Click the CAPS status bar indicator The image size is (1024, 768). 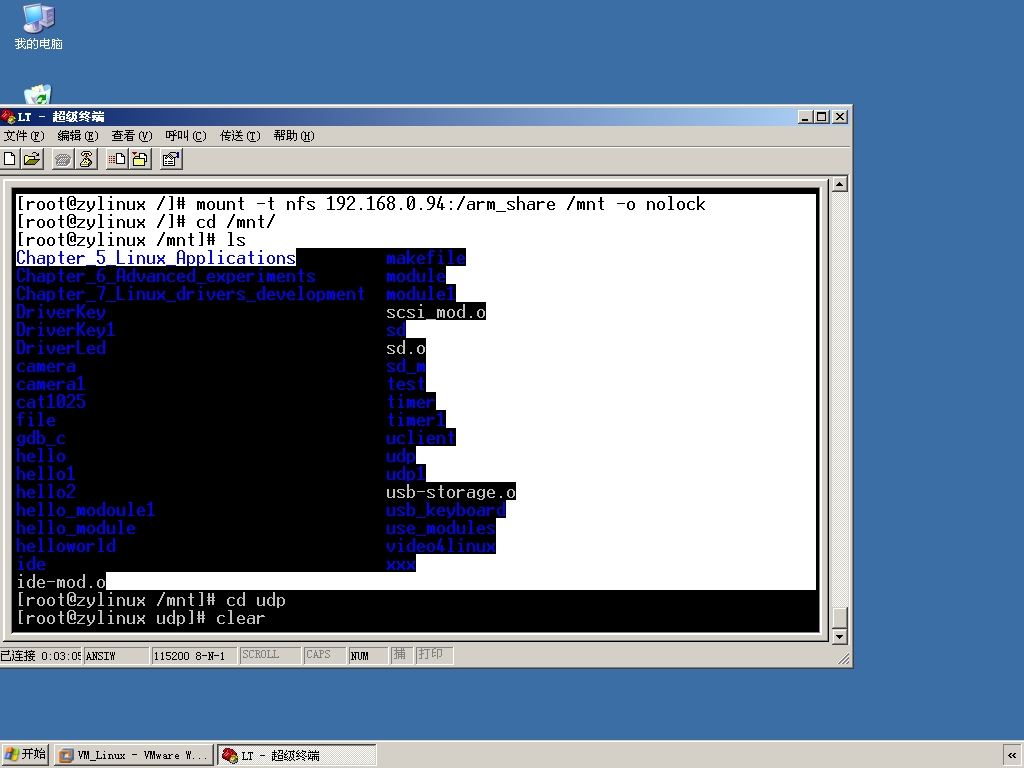tap(325, 655)
